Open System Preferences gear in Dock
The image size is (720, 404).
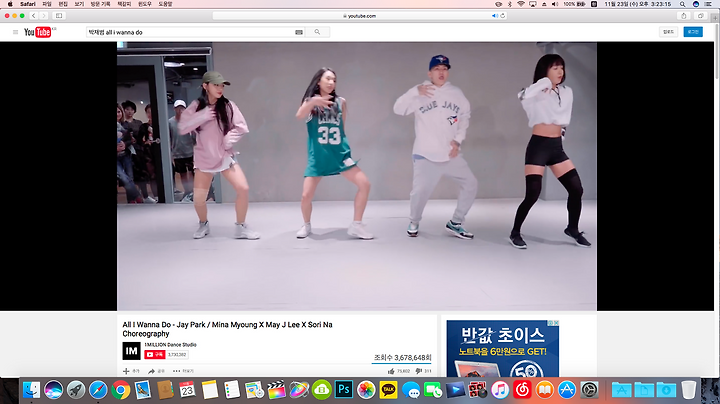(x=589, y=390)
